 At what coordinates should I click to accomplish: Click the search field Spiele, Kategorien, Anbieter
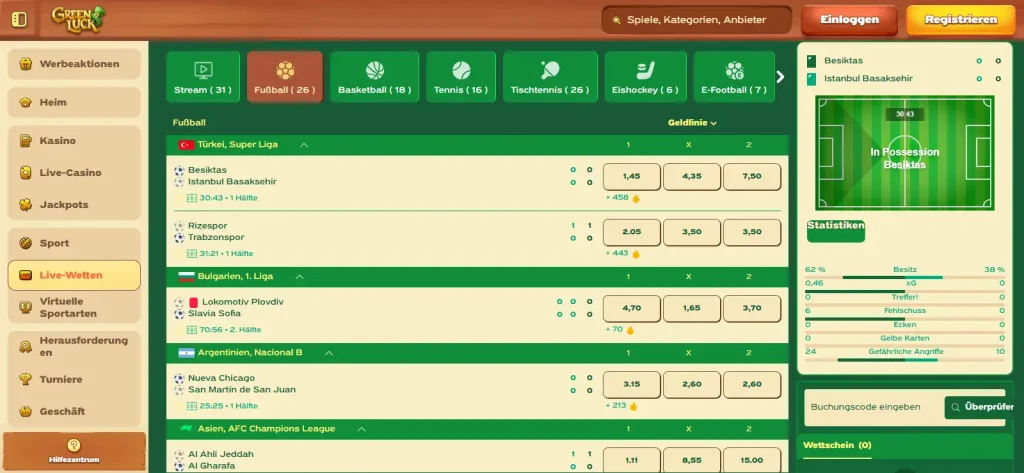point(696,20)
